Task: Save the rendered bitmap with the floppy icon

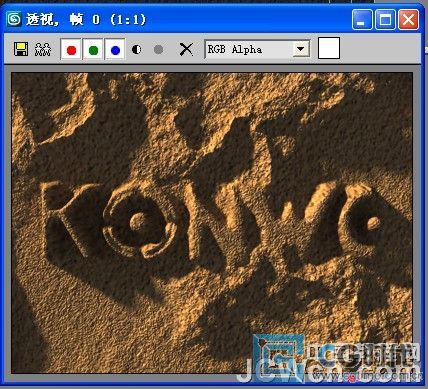Action: click(21, 49)
